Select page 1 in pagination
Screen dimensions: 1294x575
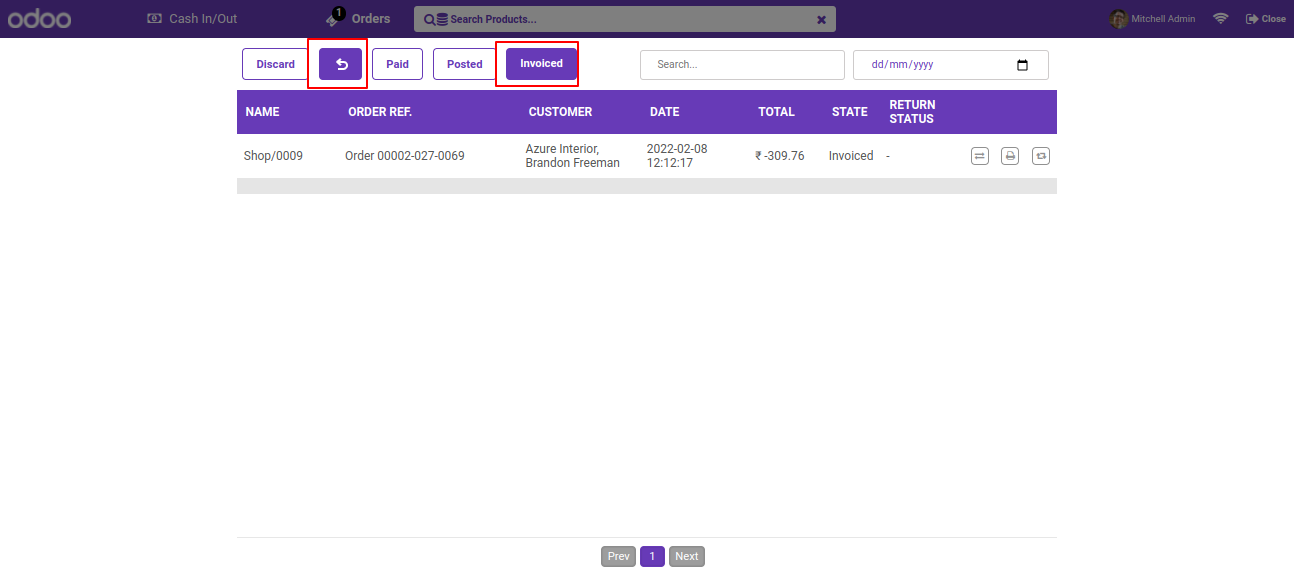[x=652, y=556]
